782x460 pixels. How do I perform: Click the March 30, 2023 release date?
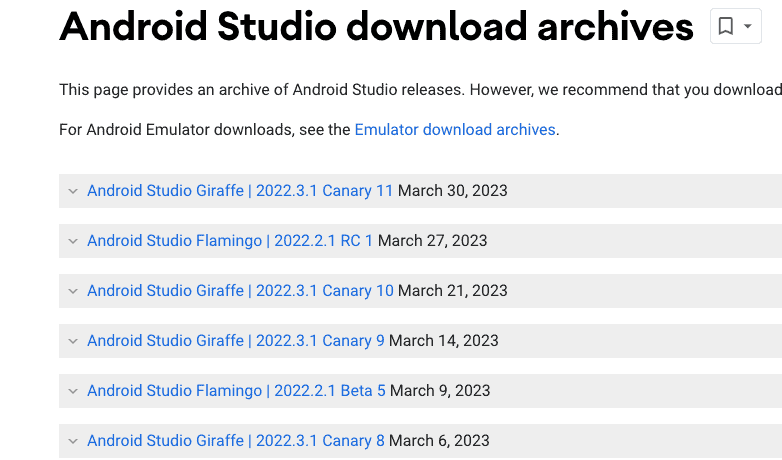click(x=453, y=191)
